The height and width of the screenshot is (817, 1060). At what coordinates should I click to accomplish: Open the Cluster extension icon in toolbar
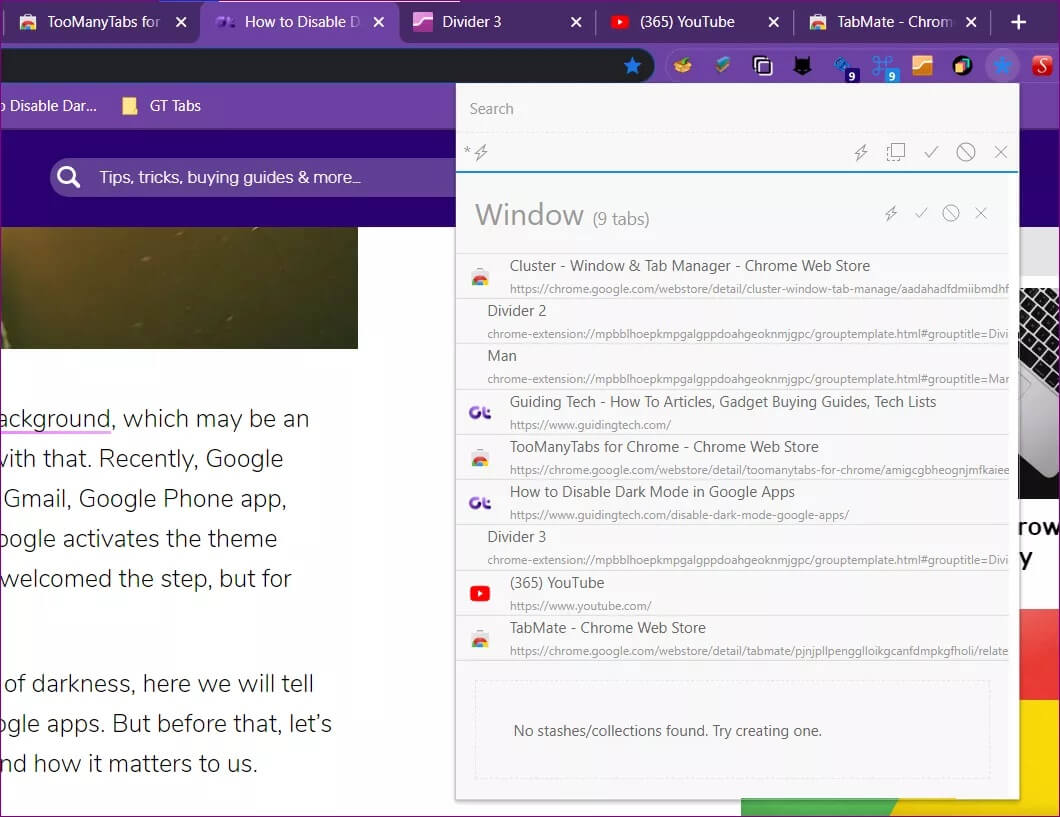point(1002,66)
